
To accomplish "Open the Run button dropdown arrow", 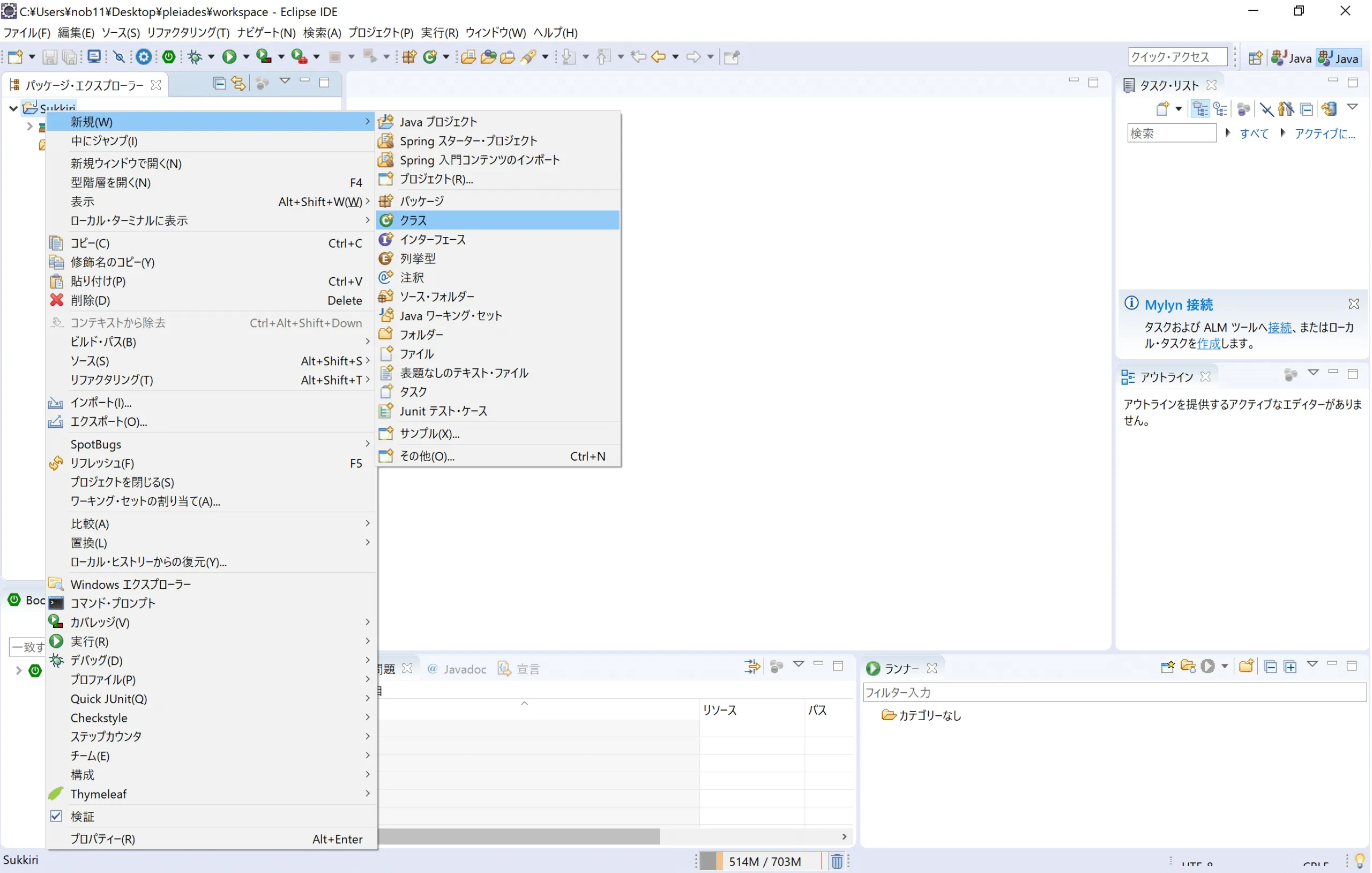I will point(246,57).
